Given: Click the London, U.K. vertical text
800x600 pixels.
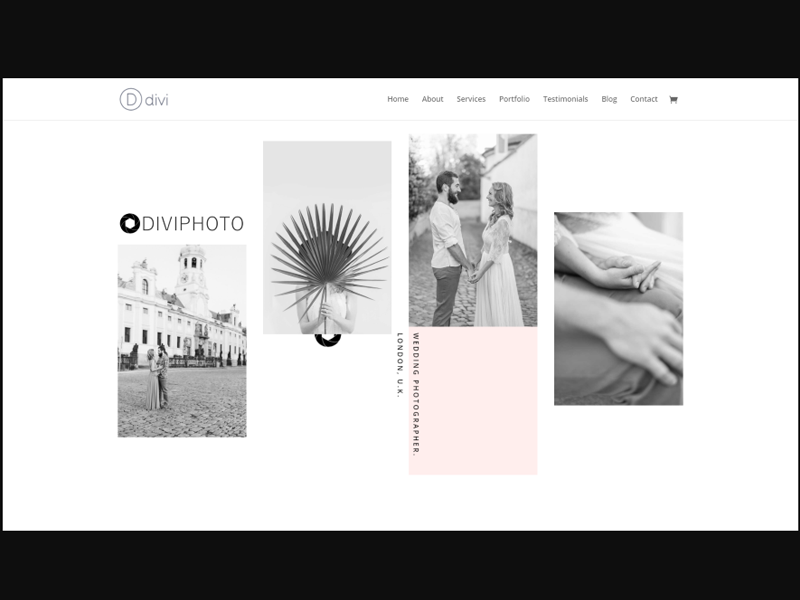Looking at the screenshot, I should coord(400,365).
